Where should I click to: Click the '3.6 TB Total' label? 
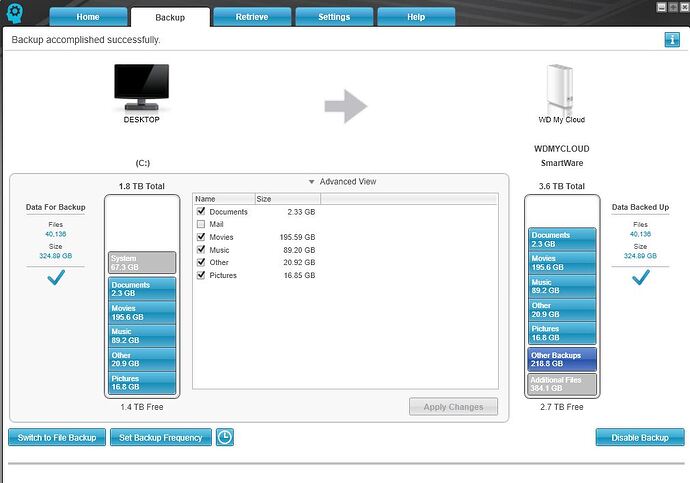(562, 186)
